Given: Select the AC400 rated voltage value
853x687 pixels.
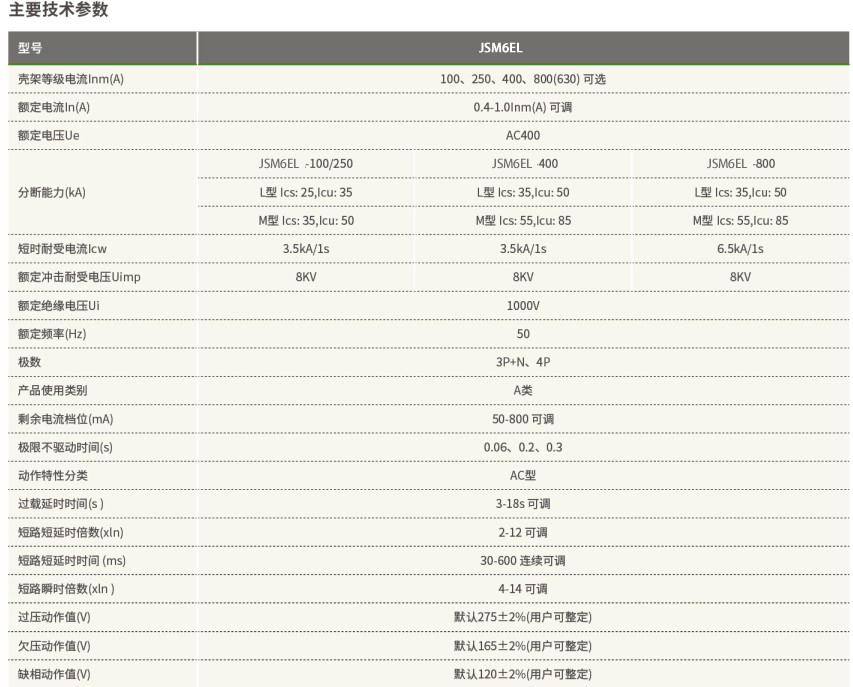Looking at the screenshot, I should (523, 135).
